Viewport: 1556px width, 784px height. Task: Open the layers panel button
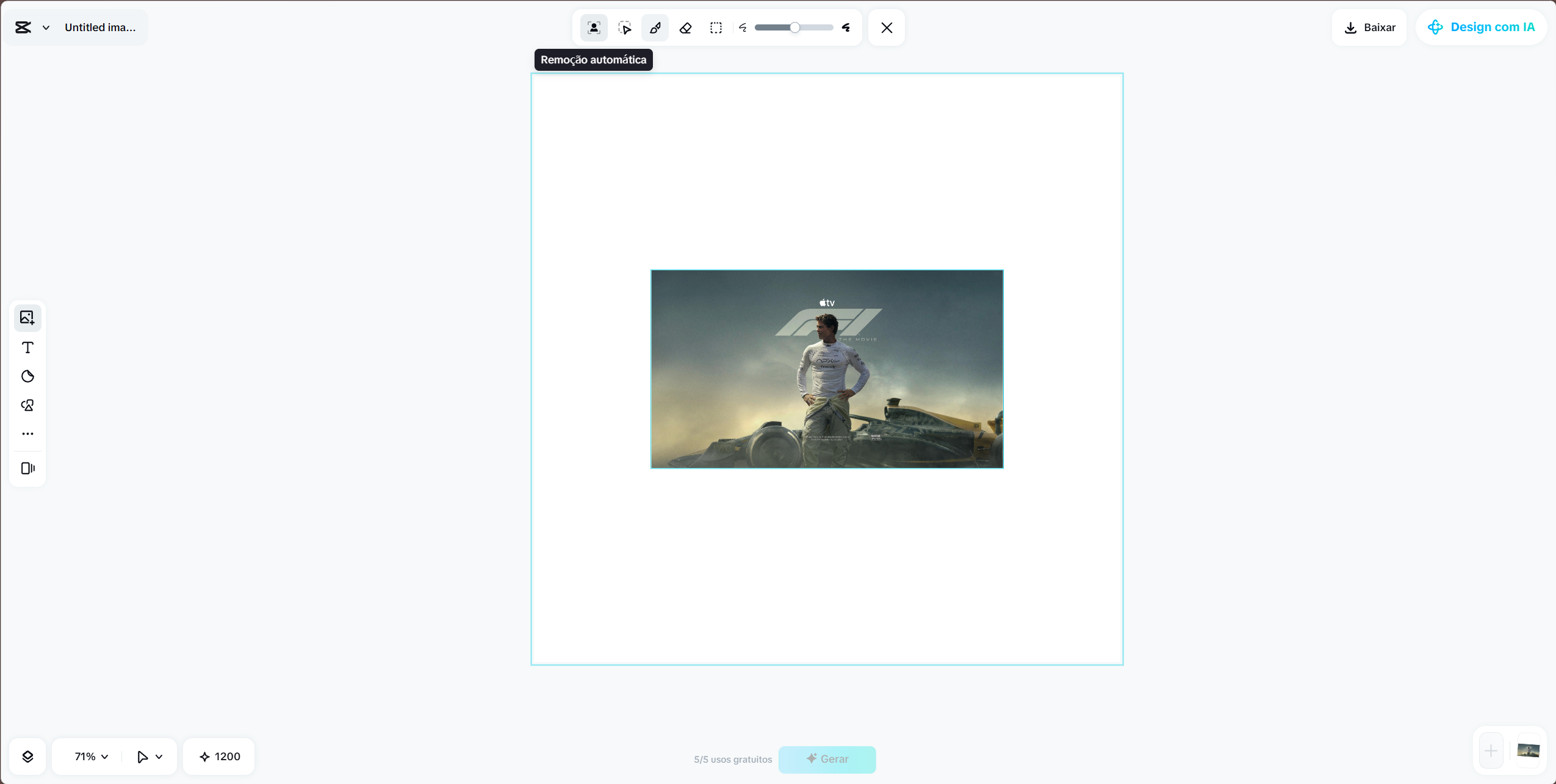[x=27, y=757]
